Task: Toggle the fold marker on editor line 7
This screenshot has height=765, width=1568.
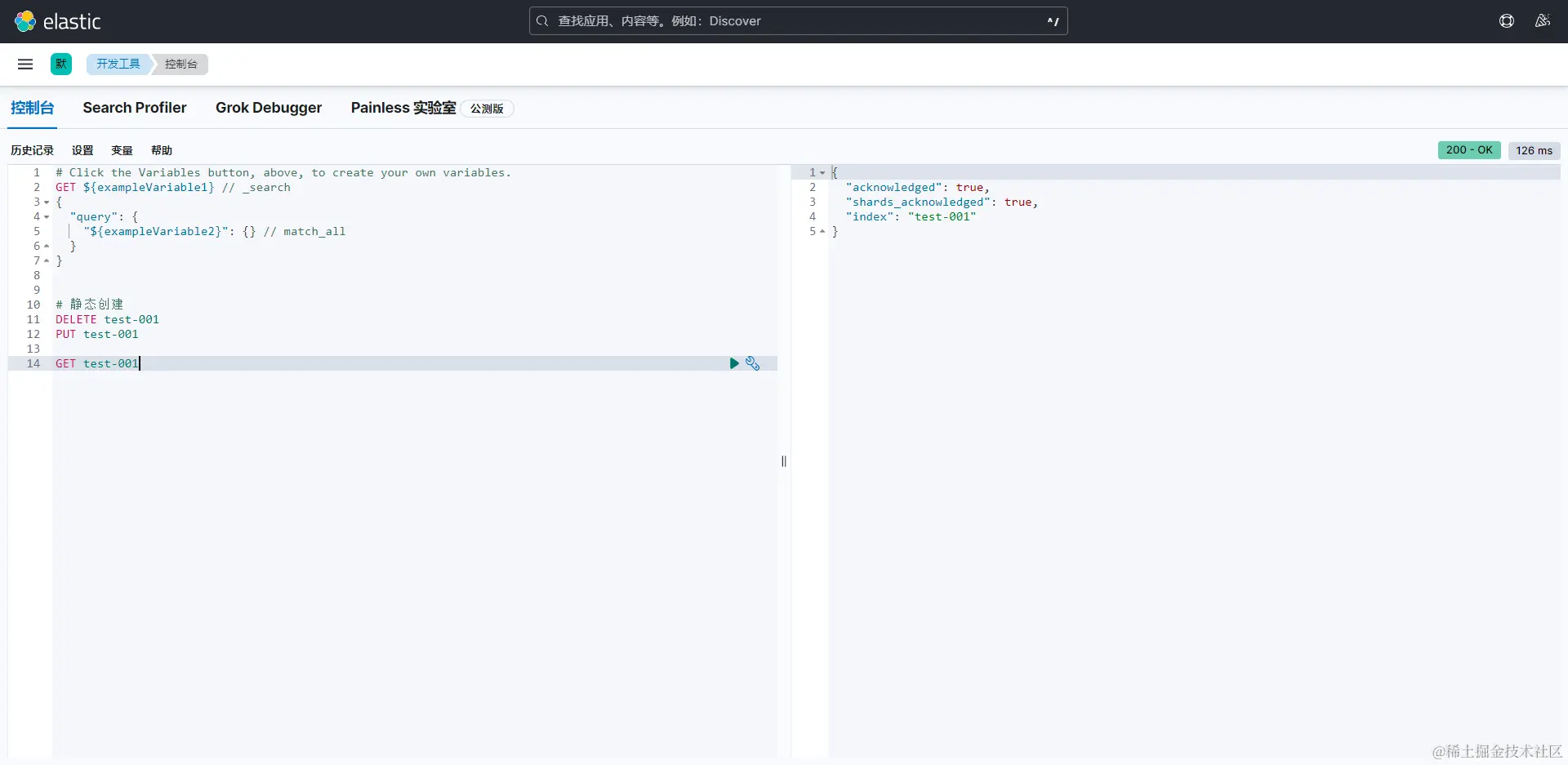Action: pos(47,261)
